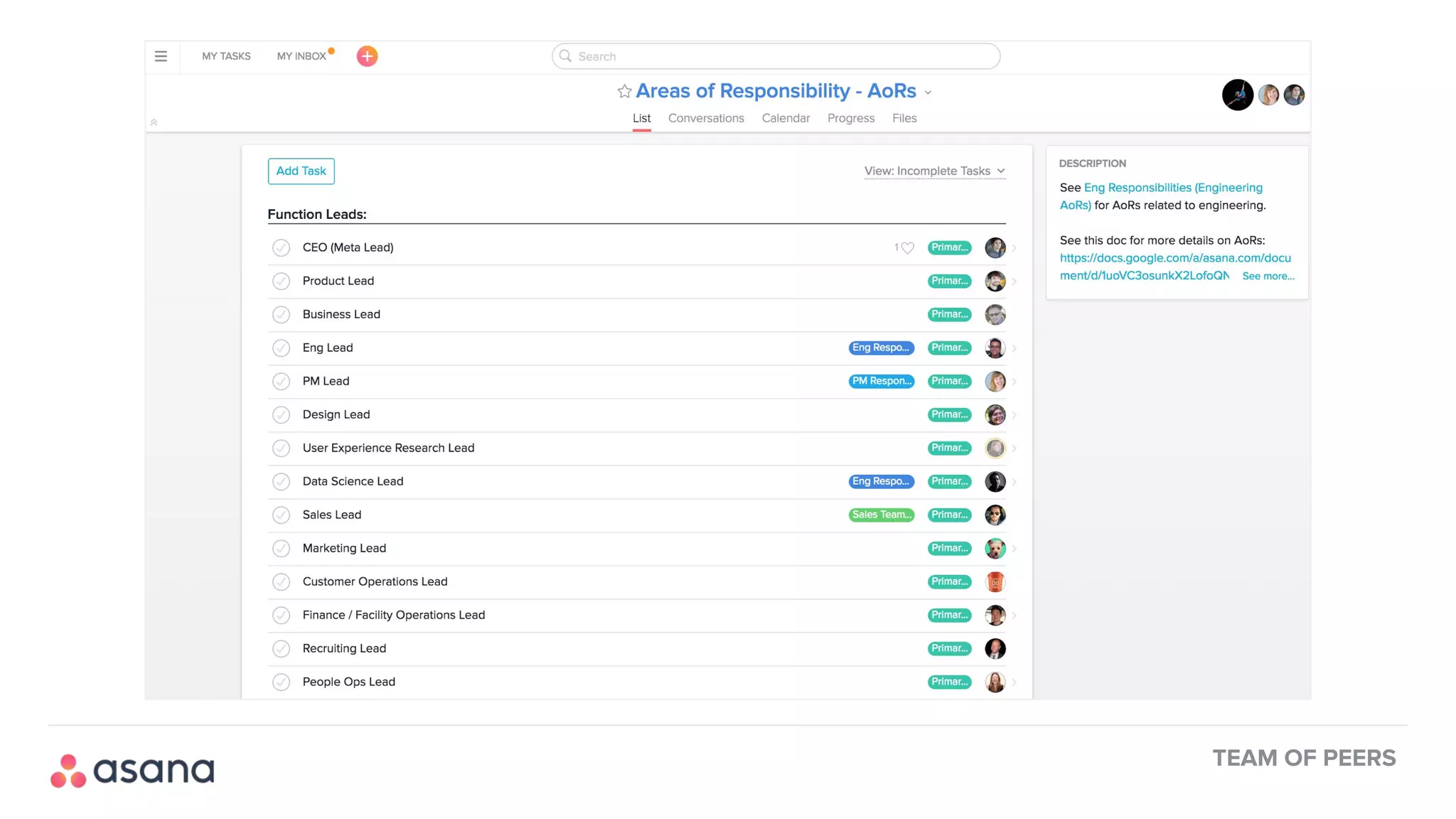Click the Sales Team tag on Sales Lead
Viewport: 1456px width, 819px height.
coord(881,515)
